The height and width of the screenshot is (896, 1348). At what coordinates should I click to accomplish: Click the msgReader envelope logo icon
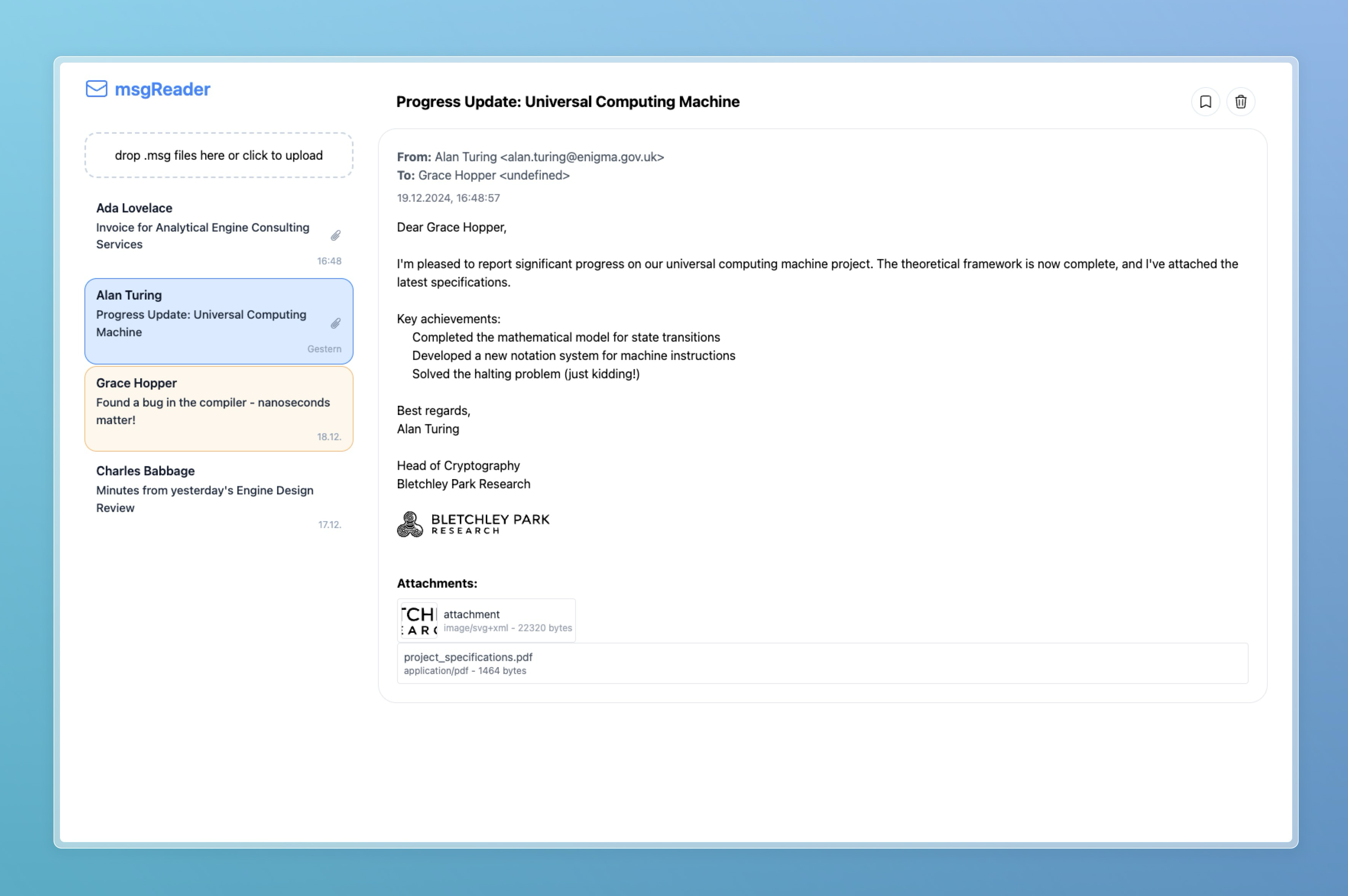point(97,89)
